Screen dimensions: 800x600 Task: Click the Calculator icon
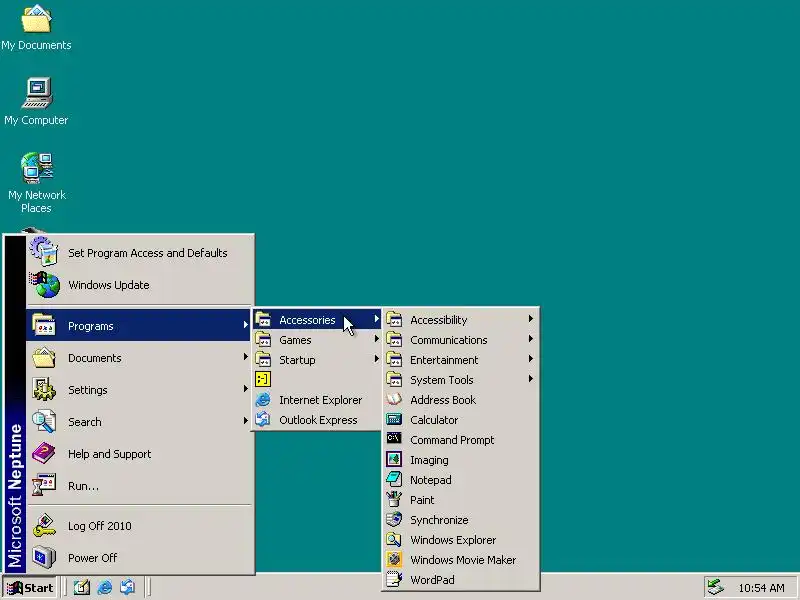394,419
